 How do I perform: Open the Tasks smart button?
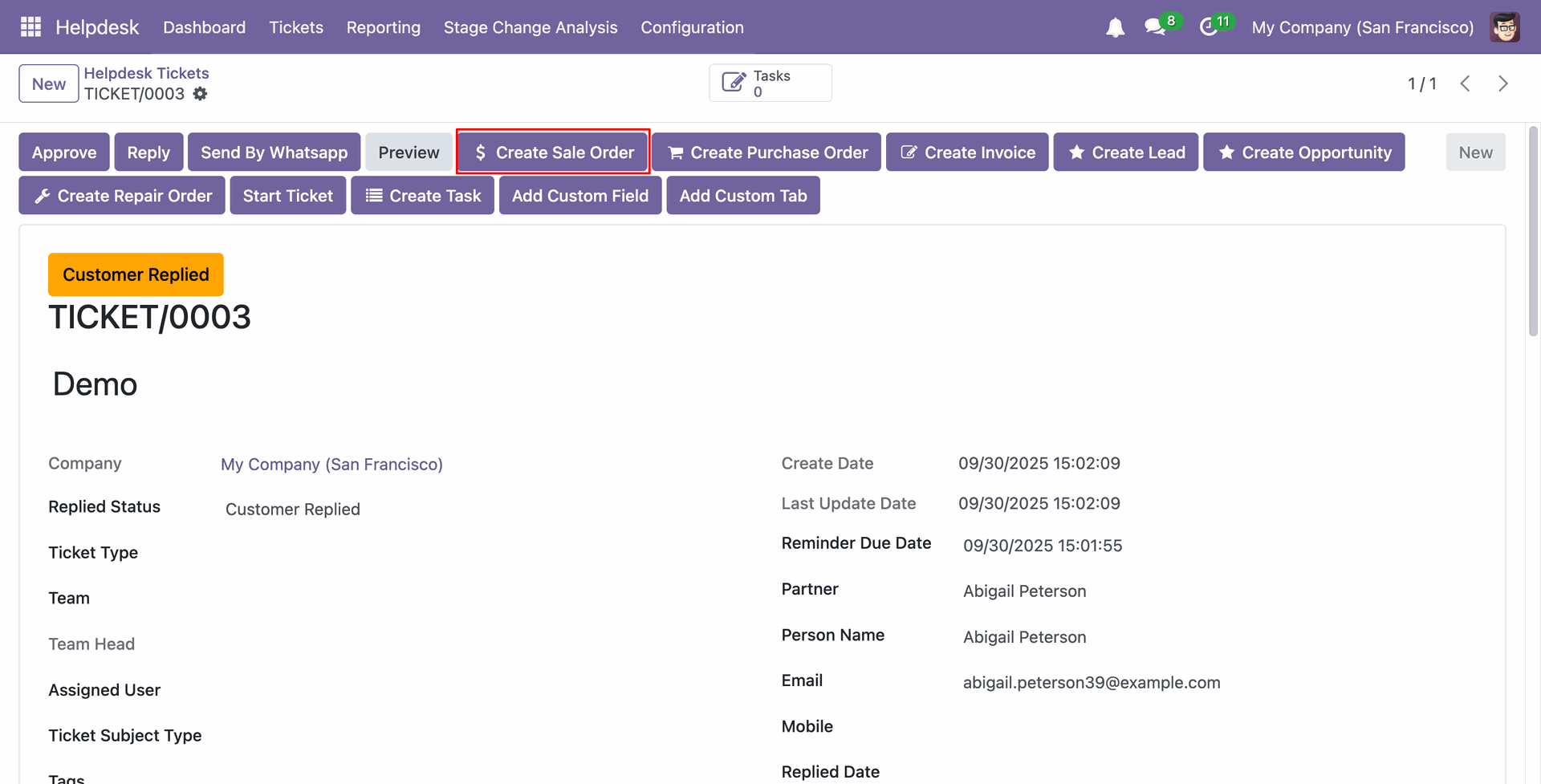[770, 83]
